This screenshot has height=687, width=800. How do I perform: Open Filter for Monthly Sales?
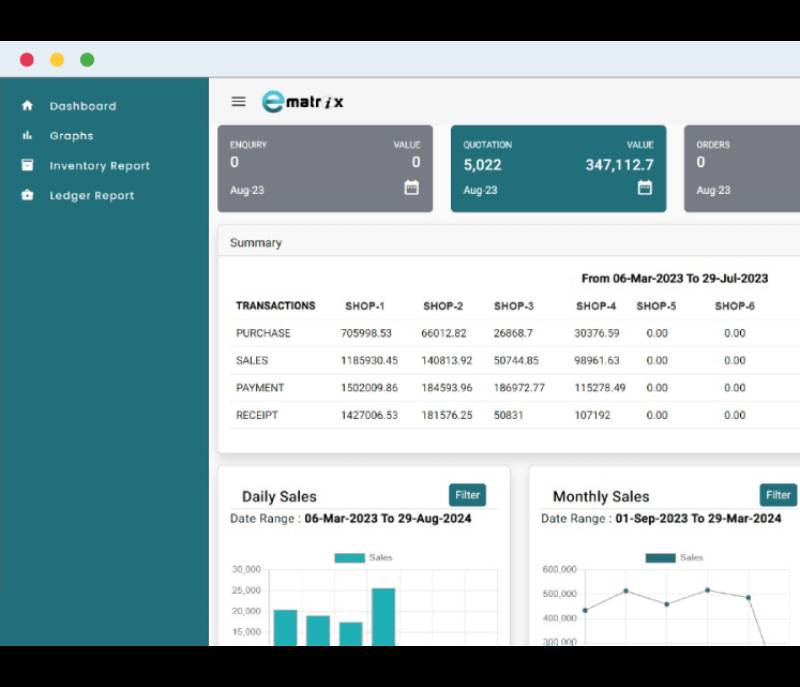pos(778,495)
